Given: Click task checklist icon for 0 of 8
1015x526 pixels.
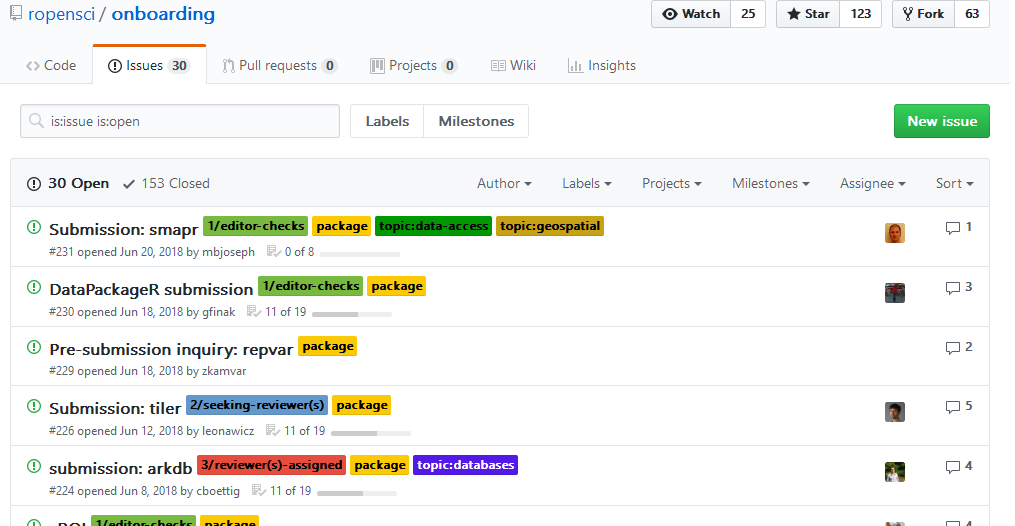Looking at the screenshot, I should coord(273,252).
